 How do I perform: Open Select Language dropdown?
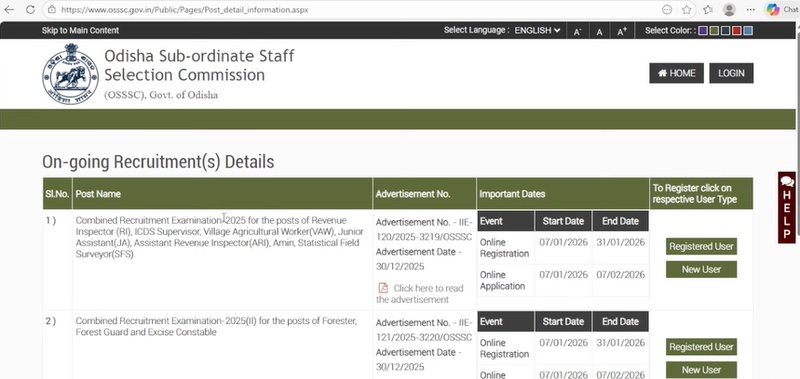tap(537, 31)
